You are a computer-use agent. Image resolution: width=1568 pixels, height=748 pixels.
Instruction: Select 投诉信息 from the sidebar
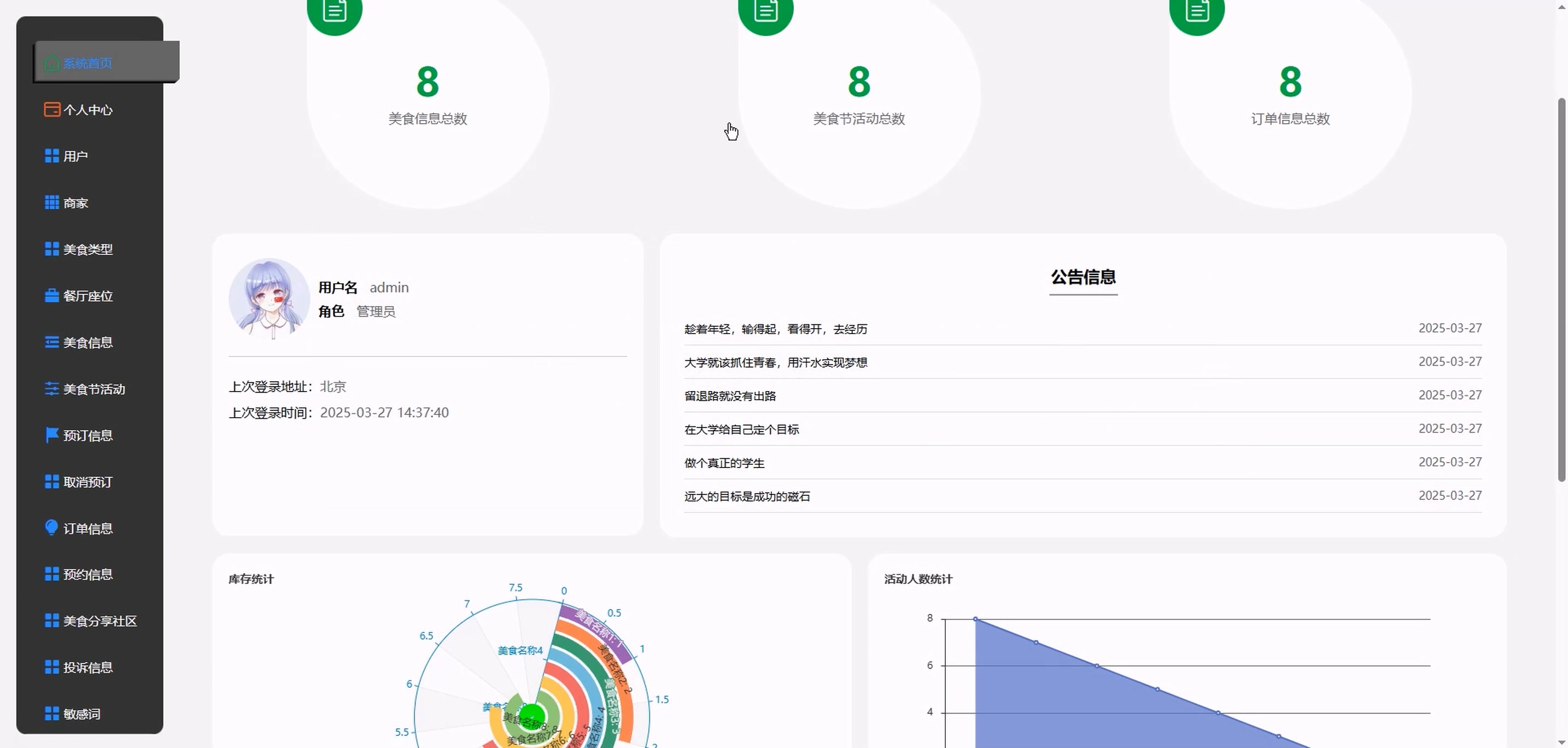[87, 668]
